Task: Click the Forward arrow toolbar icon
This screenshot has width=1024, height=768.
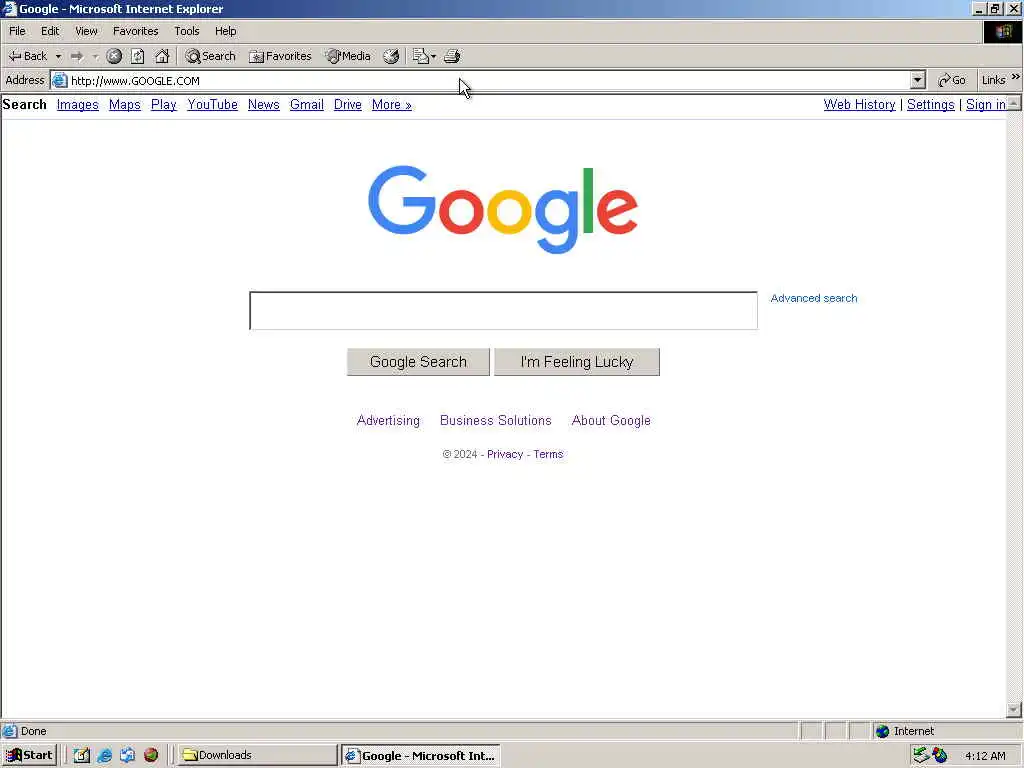Action: pos(77,56)
